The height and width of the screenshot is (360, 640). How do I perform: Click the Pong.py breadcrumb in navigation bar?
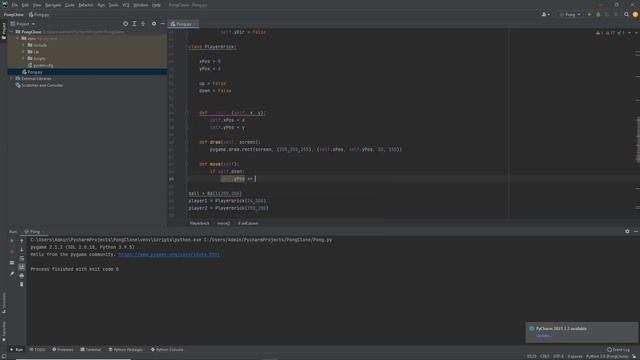(x=39, y=14)
